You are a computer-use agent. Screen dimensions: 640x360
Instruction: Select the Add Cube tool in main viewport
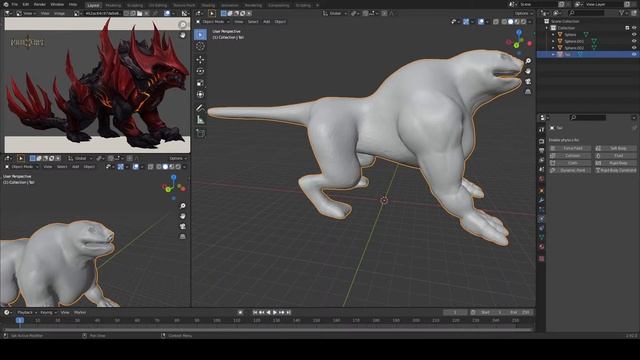[200, 133]
